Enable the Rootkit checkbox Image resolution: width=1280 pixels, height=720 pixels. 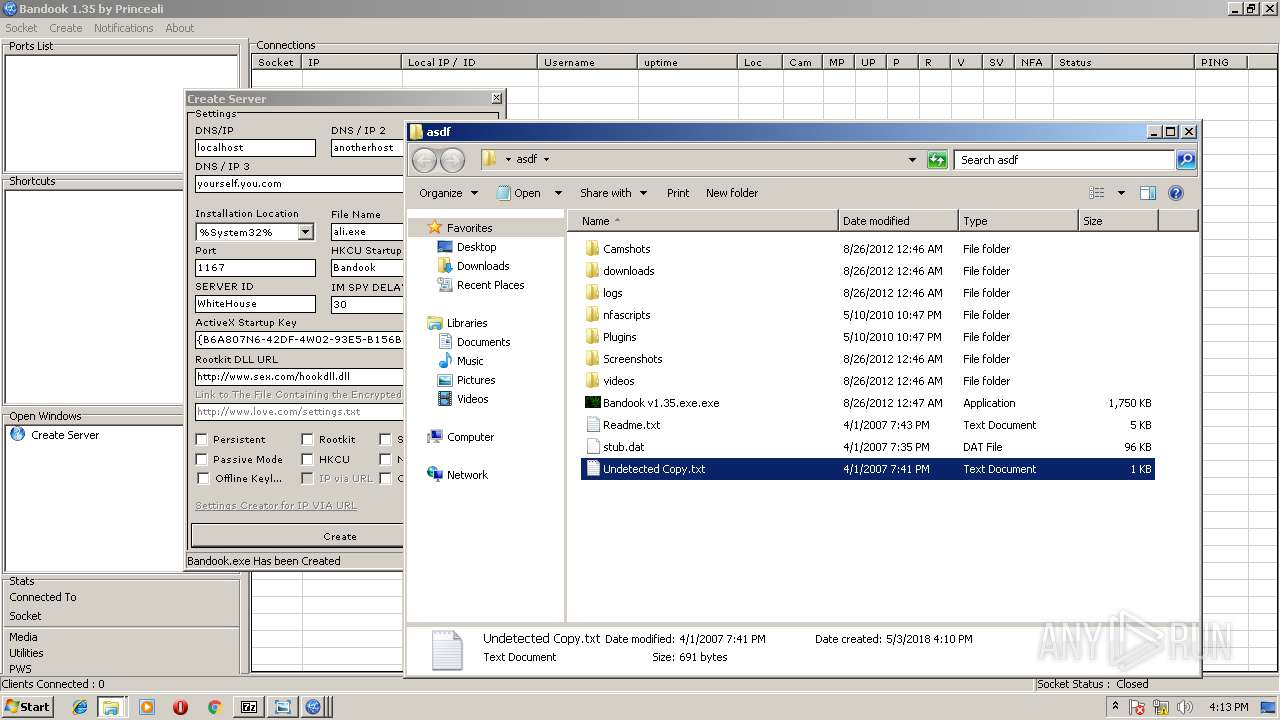308,439
